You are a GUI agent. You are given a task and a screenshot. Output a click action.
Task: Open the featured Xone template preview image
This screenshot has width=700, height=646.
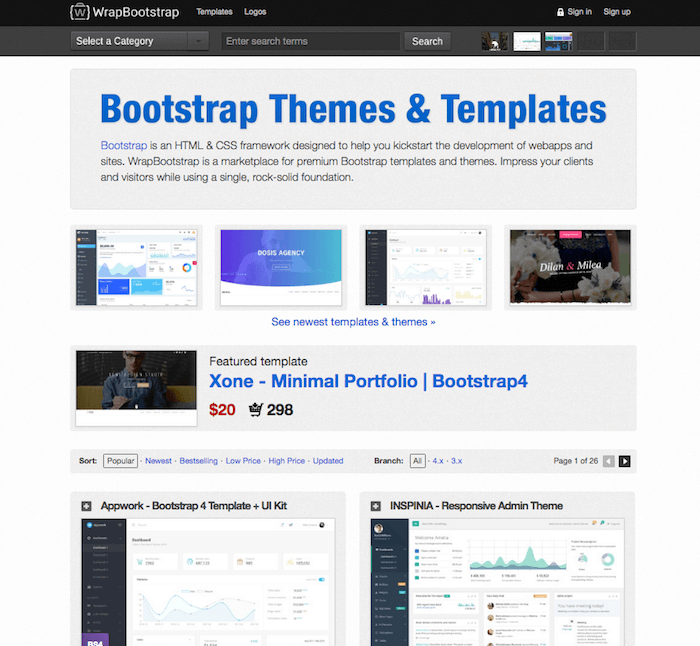click(x=136, y=388)
